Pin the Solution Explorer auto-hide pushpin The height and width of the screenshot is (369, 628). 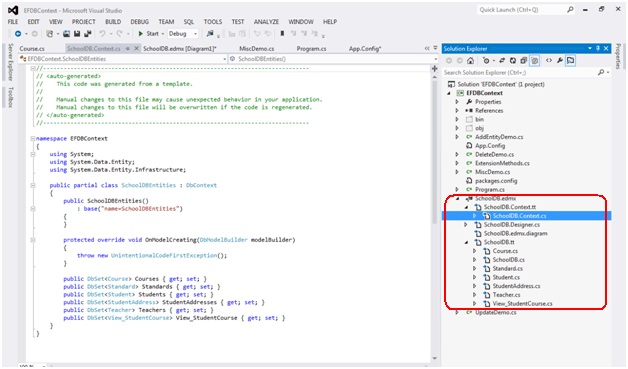[x=598, y=48]
